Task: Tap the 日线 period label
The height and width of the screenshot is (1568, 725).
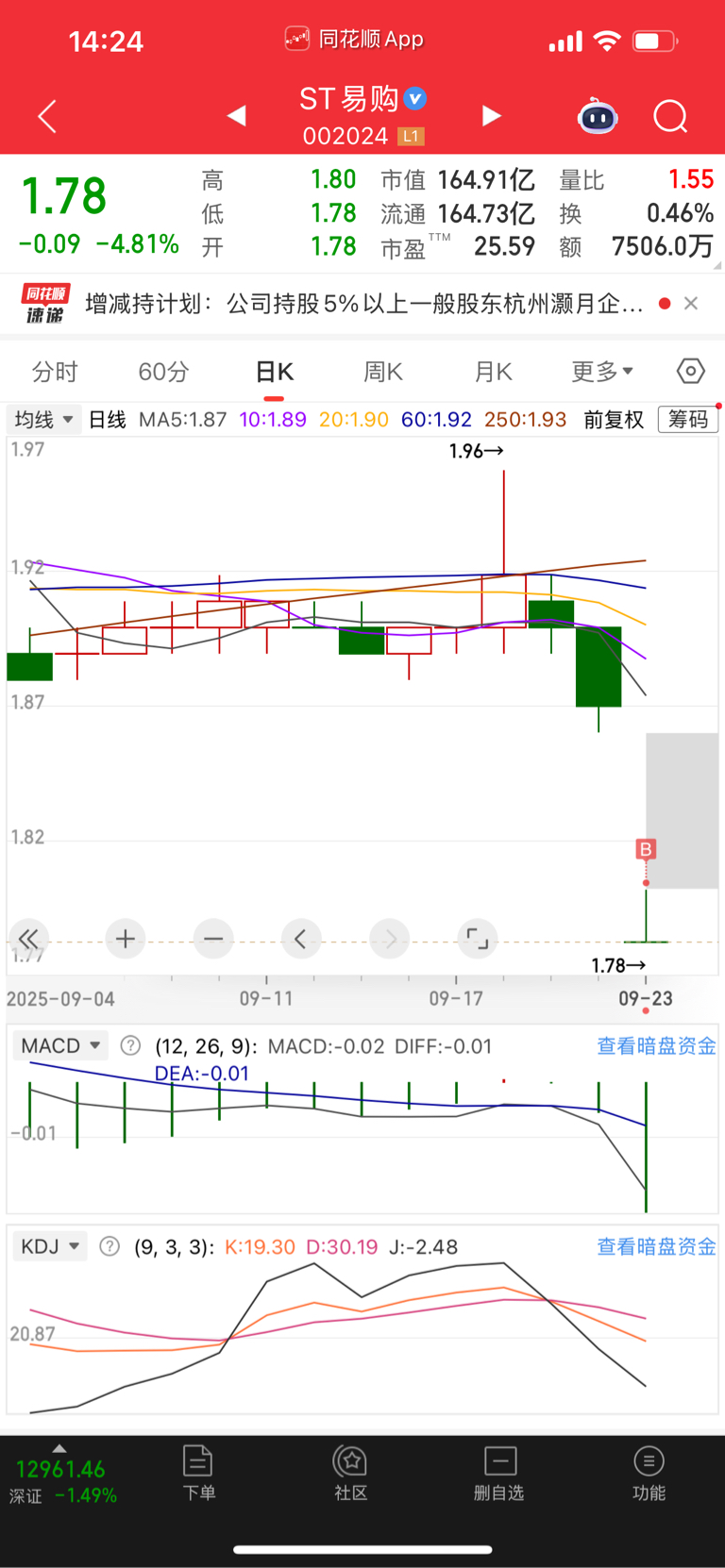Action: [107, 419]
